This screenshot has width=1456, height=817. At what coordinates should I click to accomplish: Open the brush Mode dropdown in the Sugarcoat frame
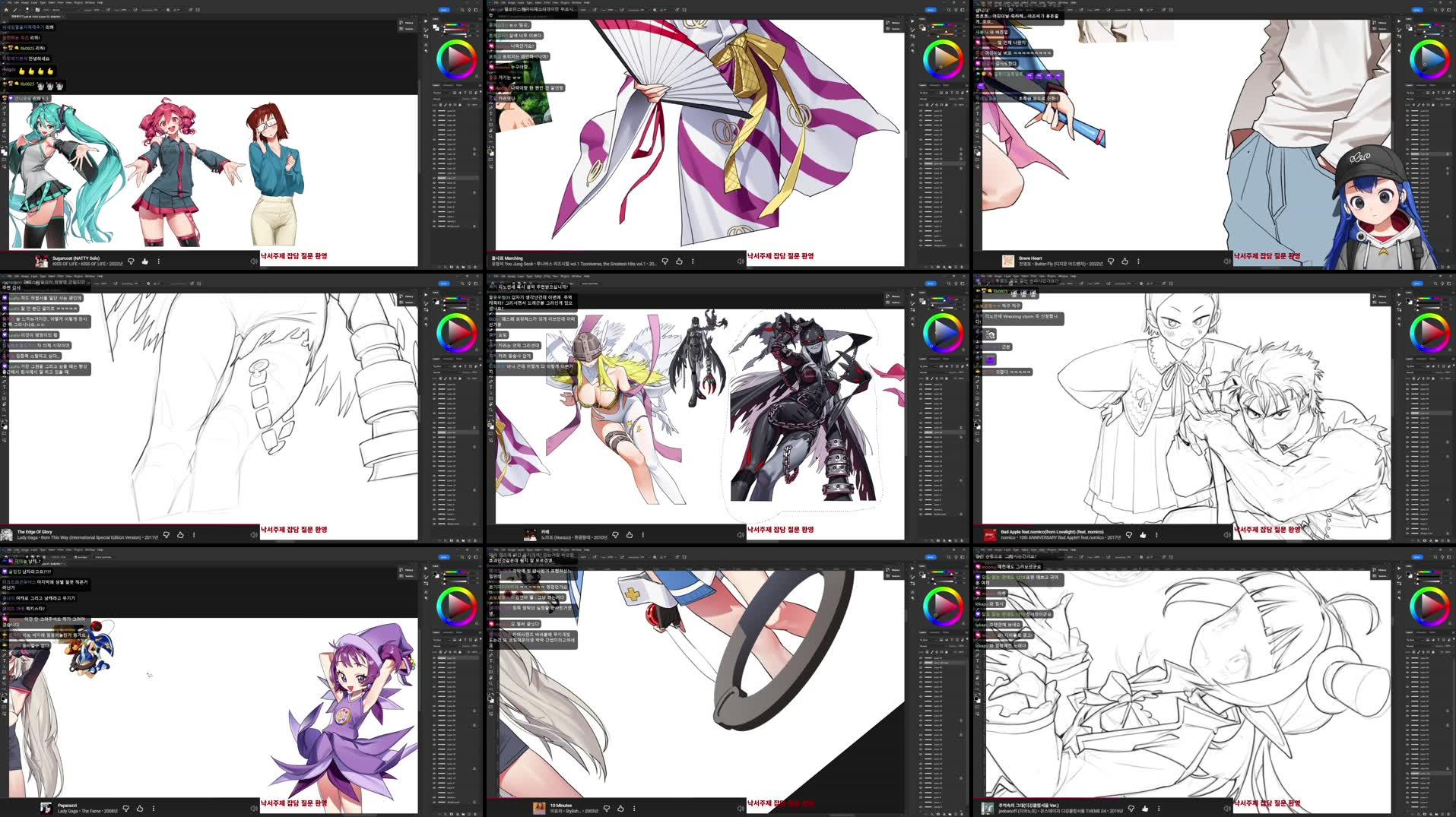65,10
